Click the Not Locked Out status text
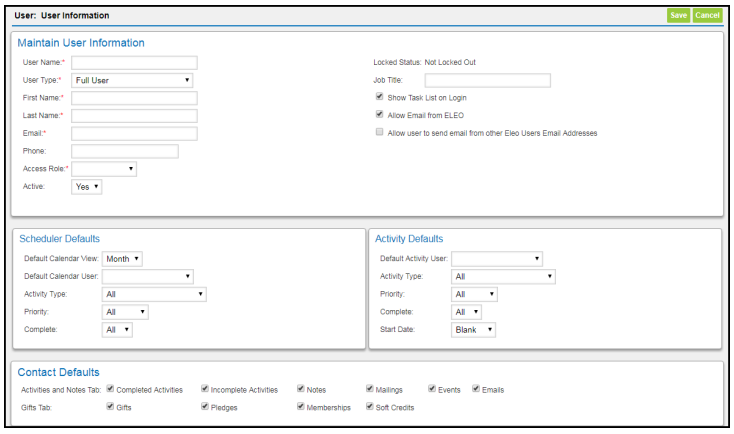The width and height of the screenshot is (734, 434). 450,62
